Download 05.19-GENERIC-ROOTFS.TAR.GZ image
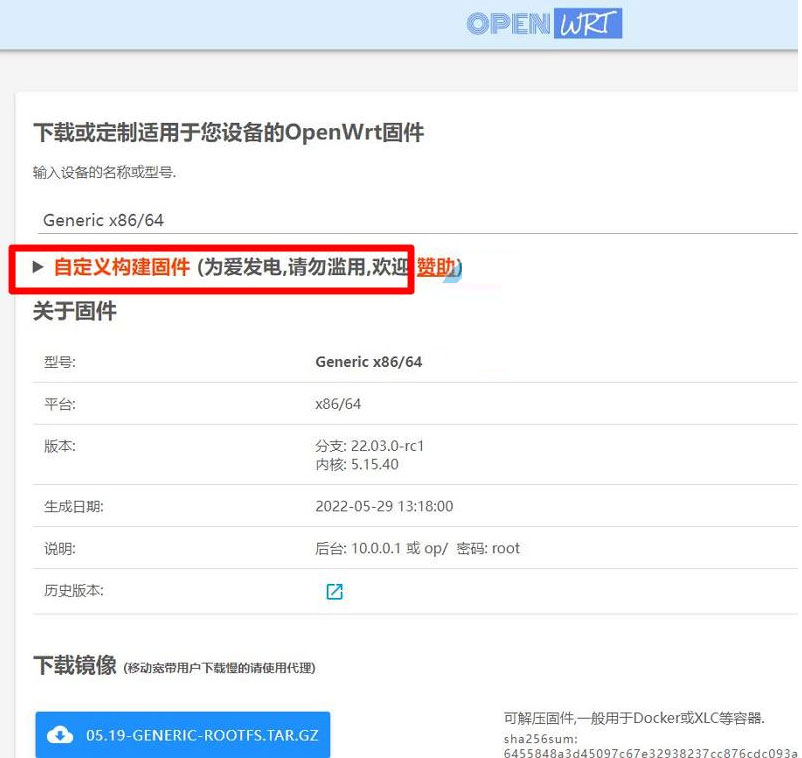The height and width of the screenshot is (758, 802). [x=183, y=735]
